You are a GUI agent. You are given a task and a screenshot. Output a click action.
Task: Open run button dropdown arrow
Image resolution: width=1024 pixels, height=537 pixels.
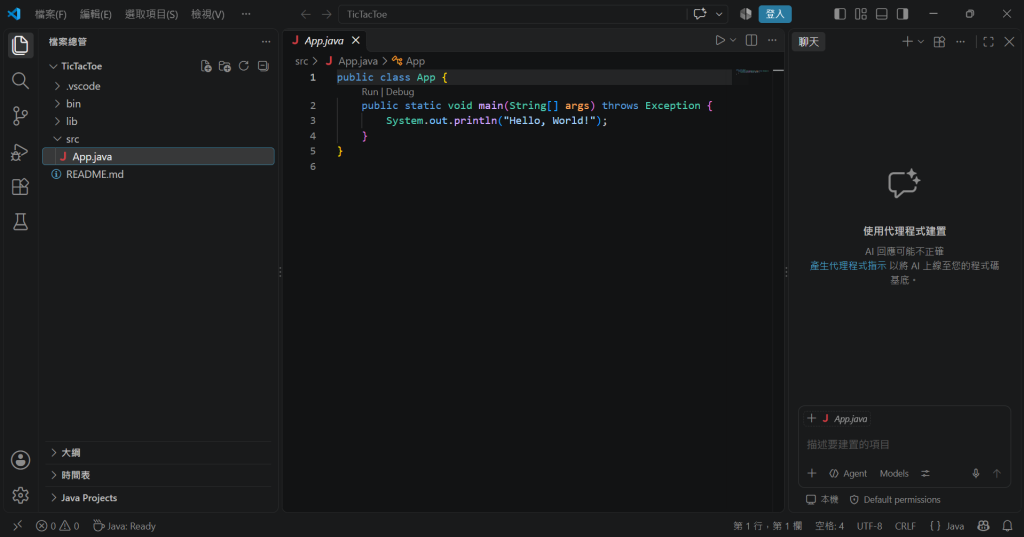pyautogui.click(x=733, y=41)
